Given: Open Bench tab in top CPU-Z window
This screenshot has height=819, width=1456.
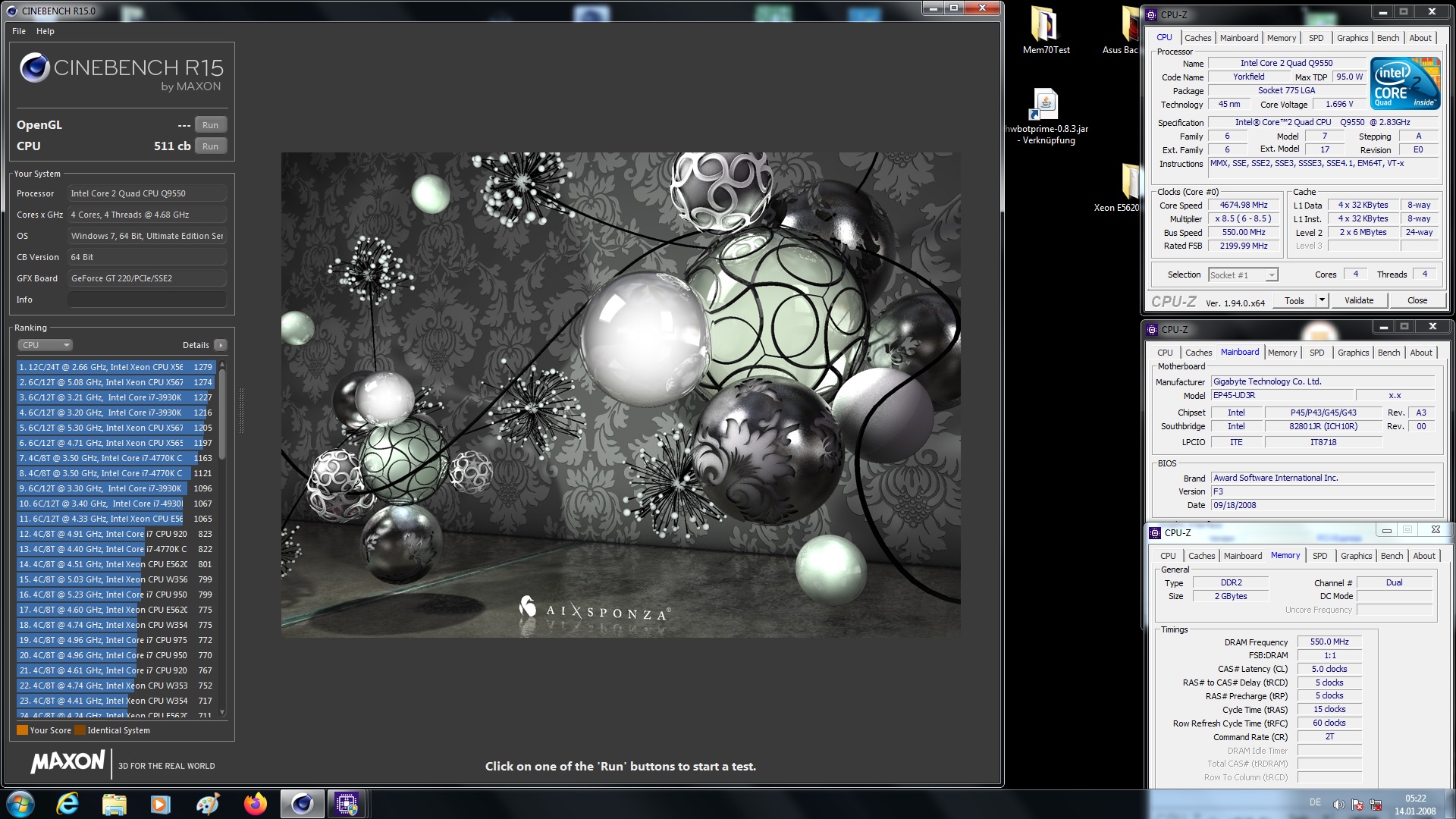Looking at the screenshot, I should [1388, 38].
